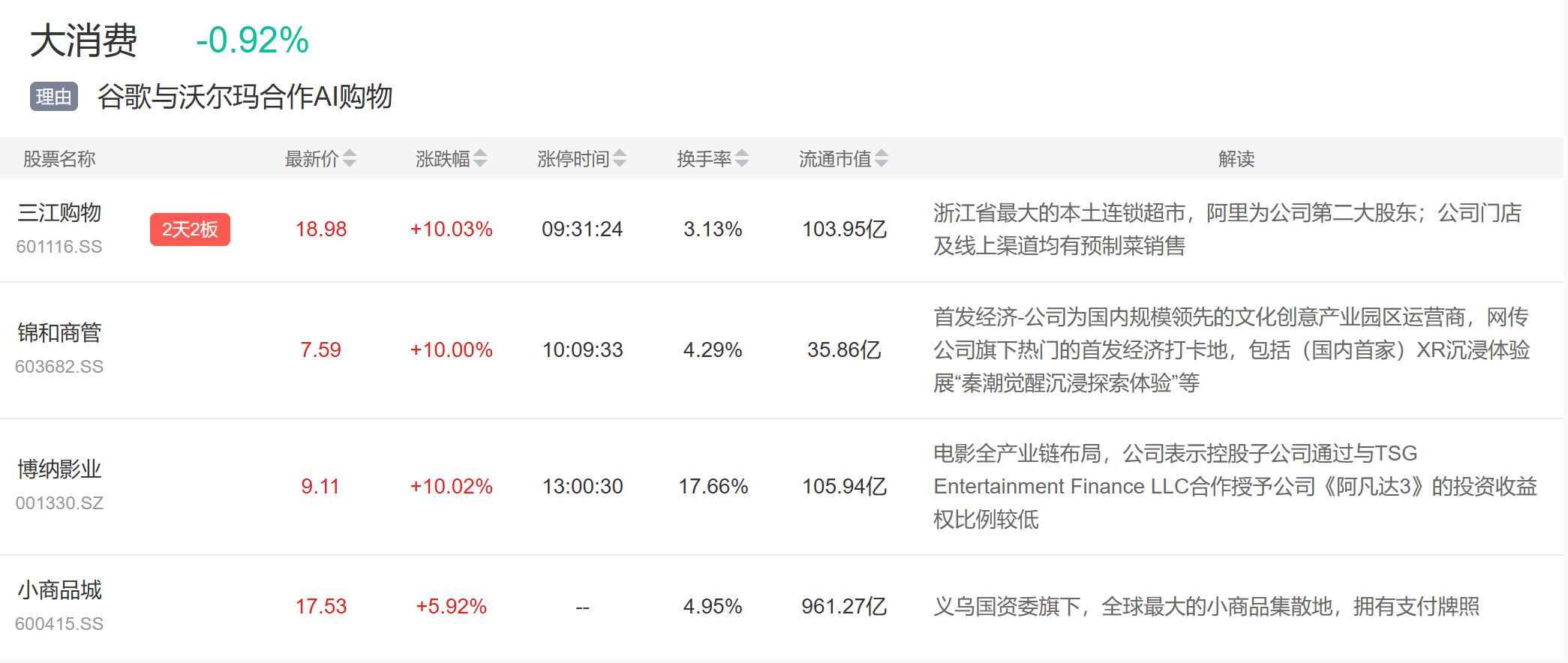The image size is (1568, 663).
Task: Click the 涨跌幅 sort arrows icon
Action: click(480, 158)
